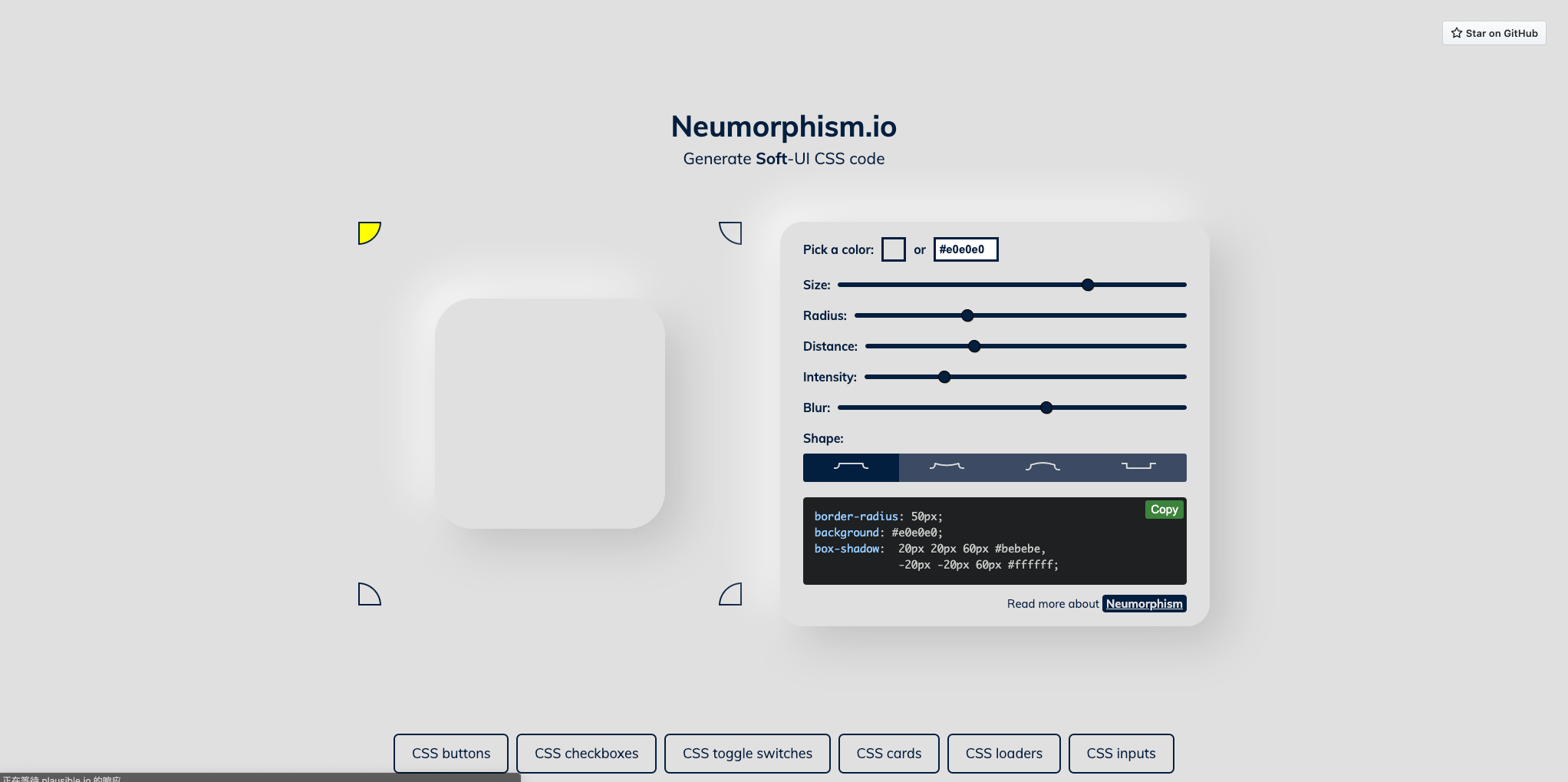Go to CSS toggle switches
The height and width of the screenshot is (782, 1568).
pyautogui.click(x=747, y=754)
